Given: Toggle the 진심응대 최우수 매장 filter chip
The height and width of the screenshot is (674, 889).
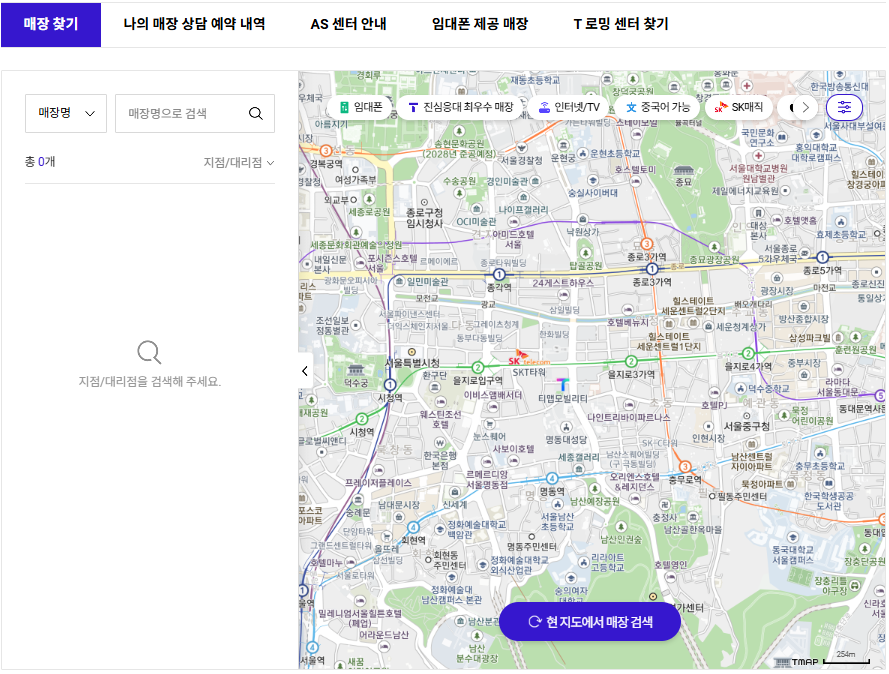Looking at the screenshot, I should point(460,107).
